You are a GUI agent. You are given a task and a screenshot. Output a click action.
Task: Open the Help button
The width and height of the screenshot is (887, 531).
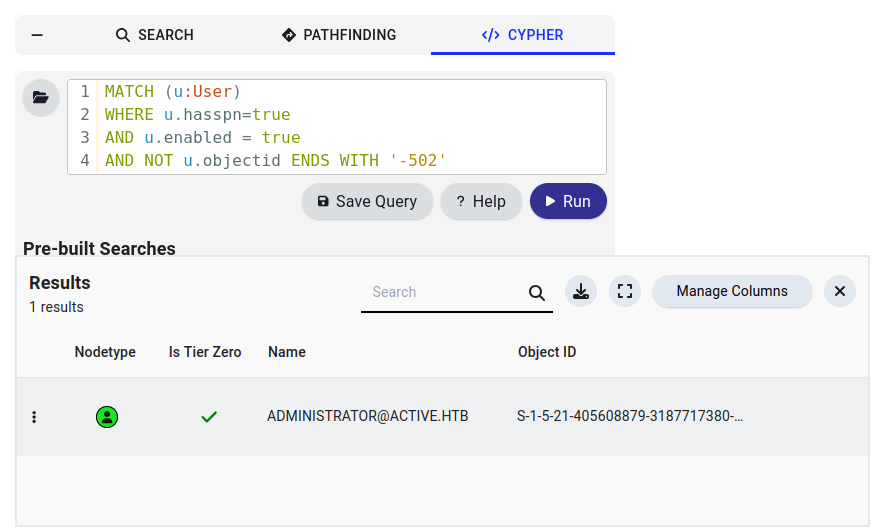pos(481,201)
